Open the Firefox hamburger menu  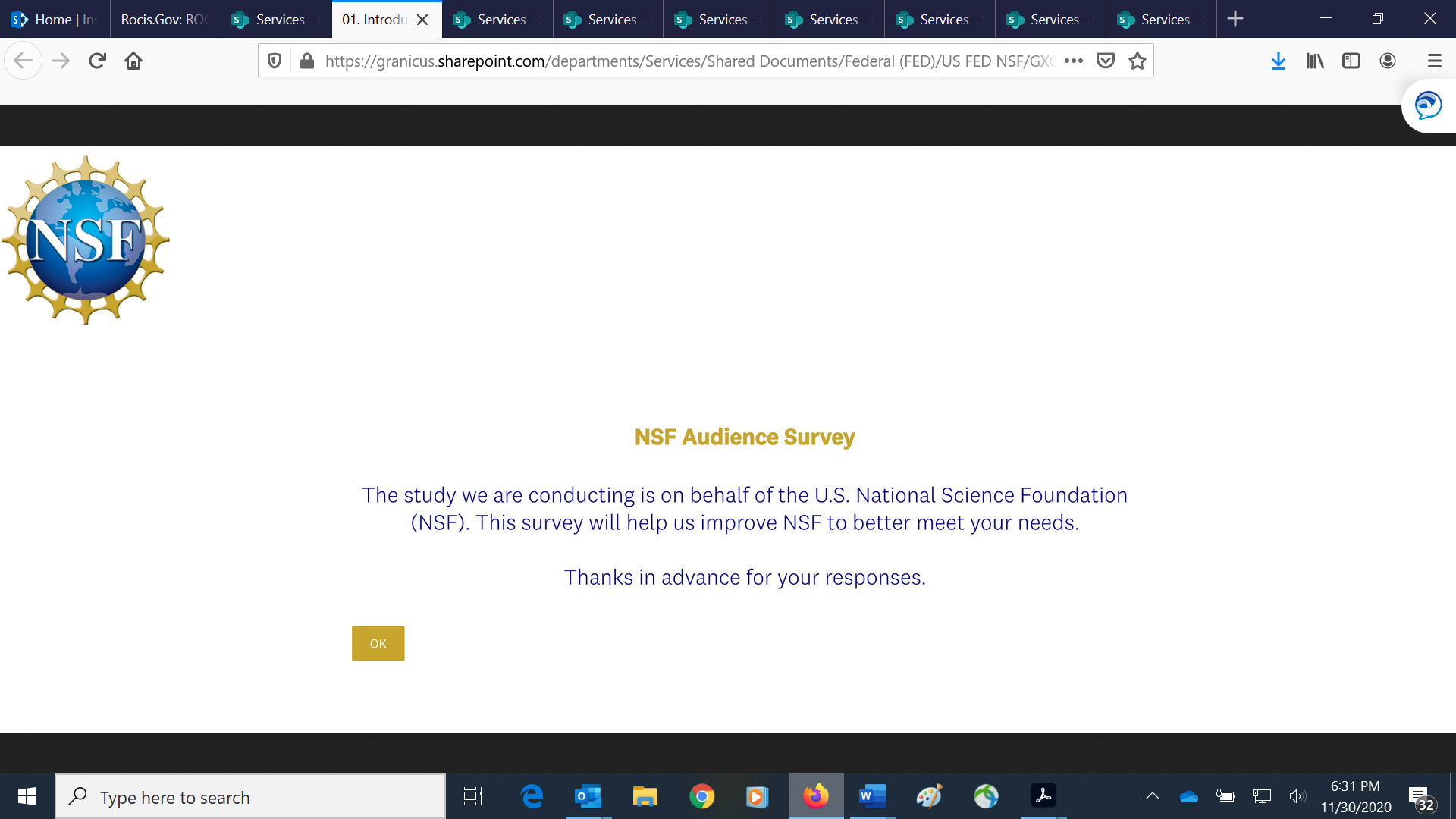(x=1434, y=61)
